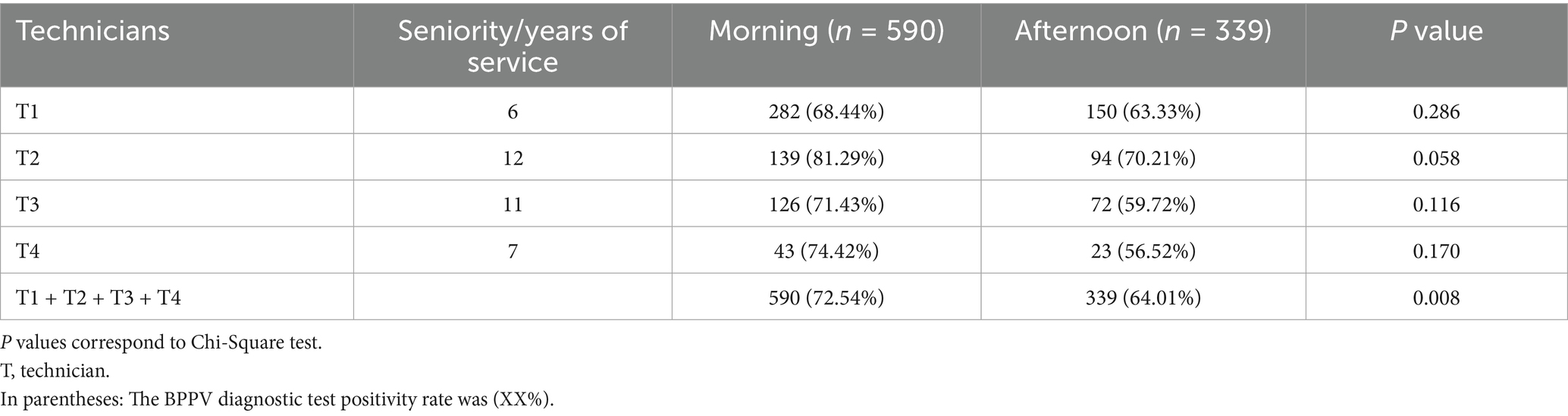
Task: Select the T1 row label cell
Action: [x=29, y=112]
